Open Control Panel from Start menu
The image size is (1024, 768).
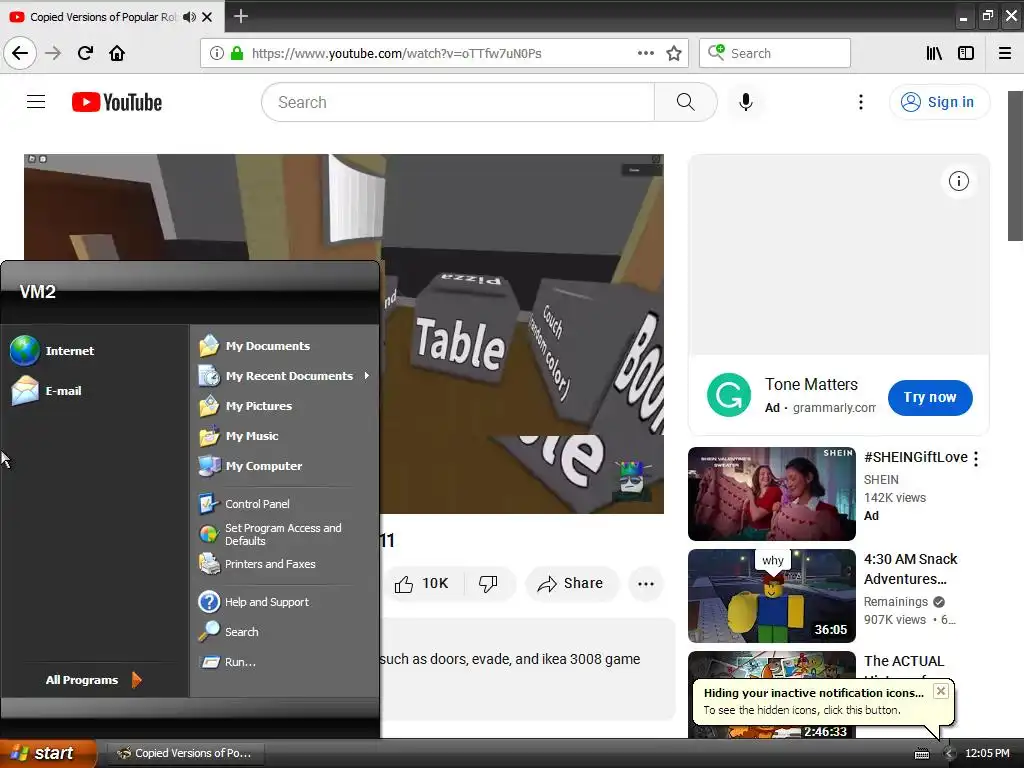[244, 504]
